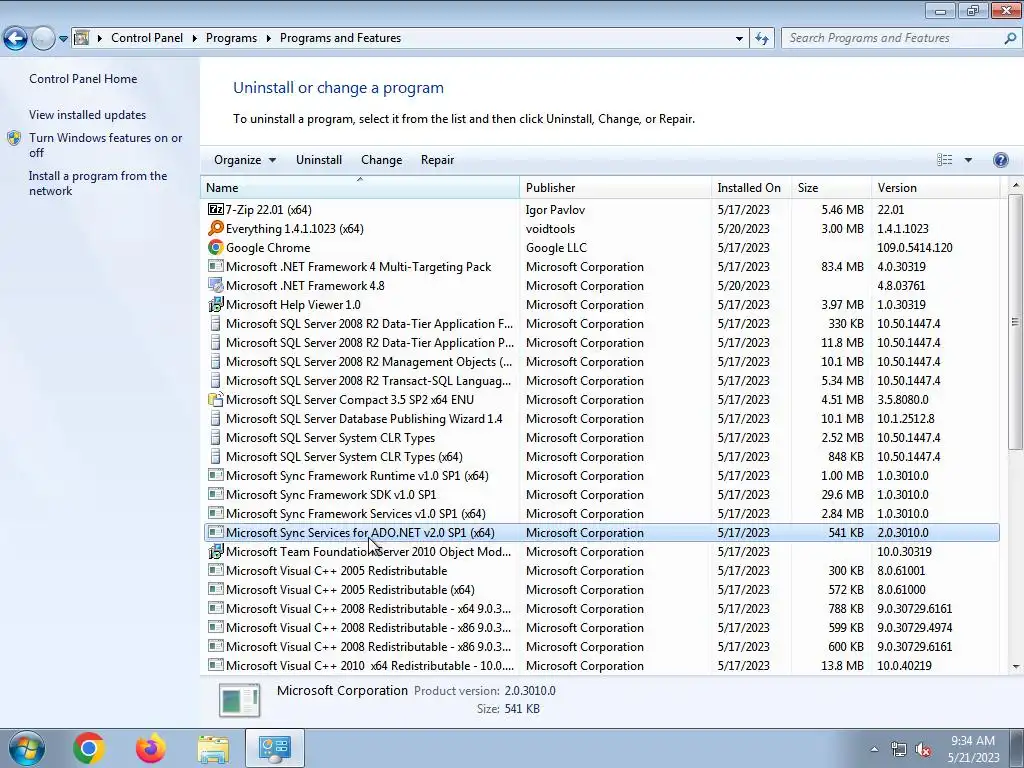1024x768 pixels.
Task: Select Microsoft Visual C++ 2005 Redistributable row
Action: pyautogui.click(x=601, y=570)
